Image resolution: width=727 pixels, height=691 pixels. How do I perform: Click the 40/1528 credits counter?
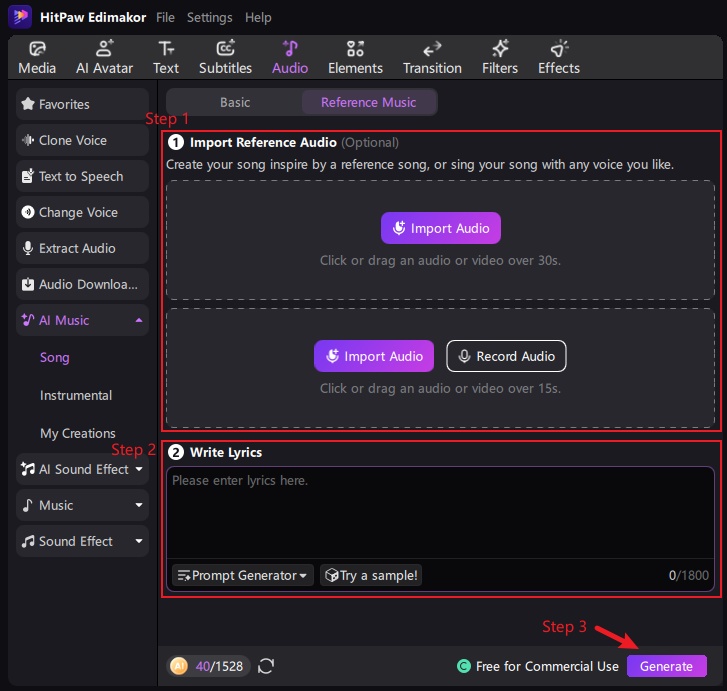tap(219, 666)
